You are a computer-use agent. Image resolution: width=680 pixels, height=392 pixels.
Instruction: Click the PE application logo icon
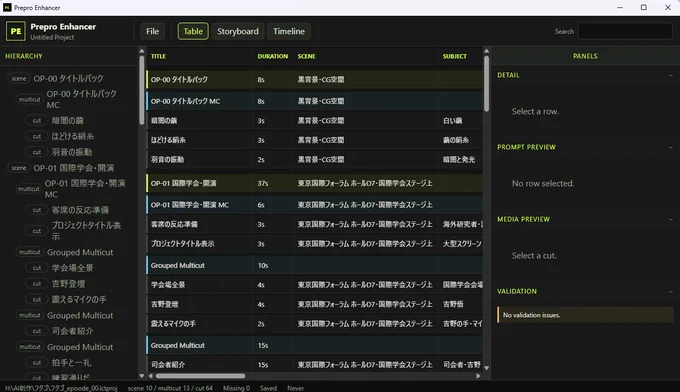coord(16,31)
